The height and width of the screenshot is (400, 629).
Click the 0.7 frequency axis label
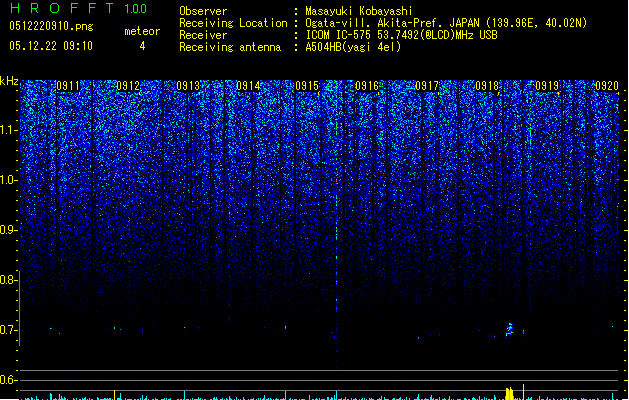(x=8, y=330)
